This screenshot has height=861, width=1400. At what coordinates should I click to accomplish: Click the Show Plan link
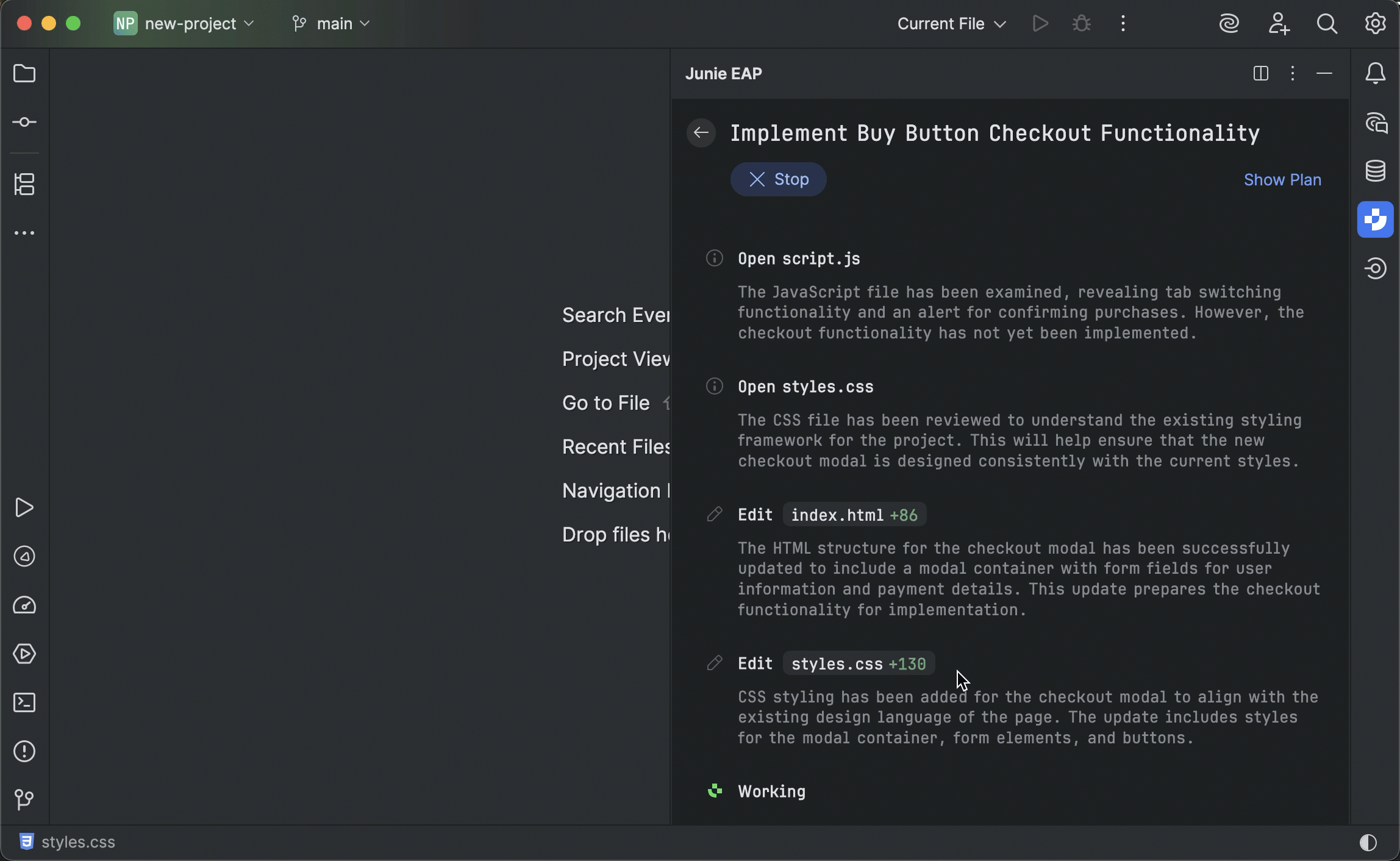(1282, 180)
